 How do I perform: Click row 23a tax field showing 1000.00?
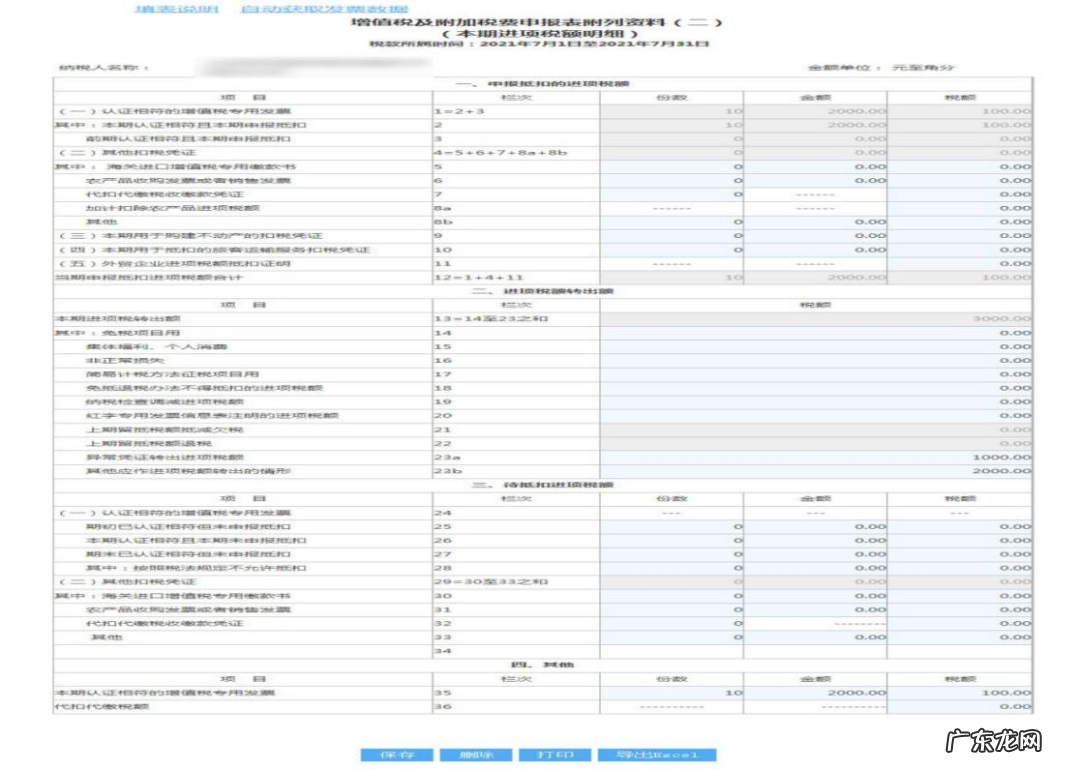point(816,456)
